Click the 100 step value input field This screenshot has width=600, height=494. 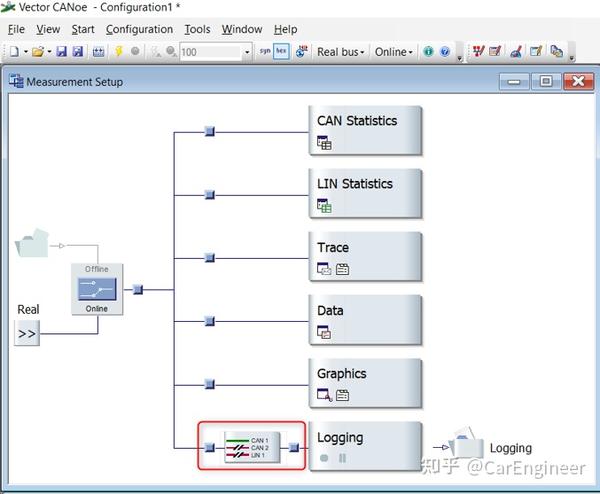pos(210,52)
